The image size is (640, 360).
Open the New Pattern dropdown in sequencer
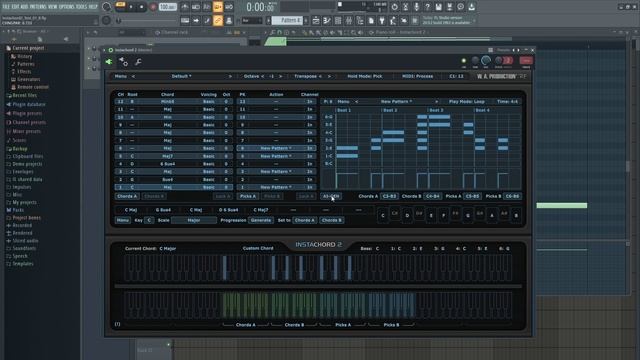pos(396,102)
